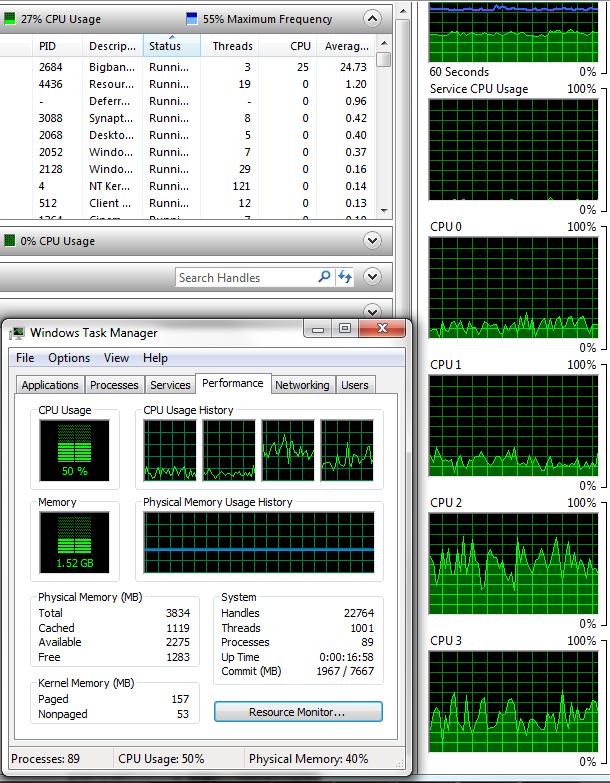This screenshot has width=610, height=783.
Task: Click the CPU 0 usage graph
Action: coord(513,288)
